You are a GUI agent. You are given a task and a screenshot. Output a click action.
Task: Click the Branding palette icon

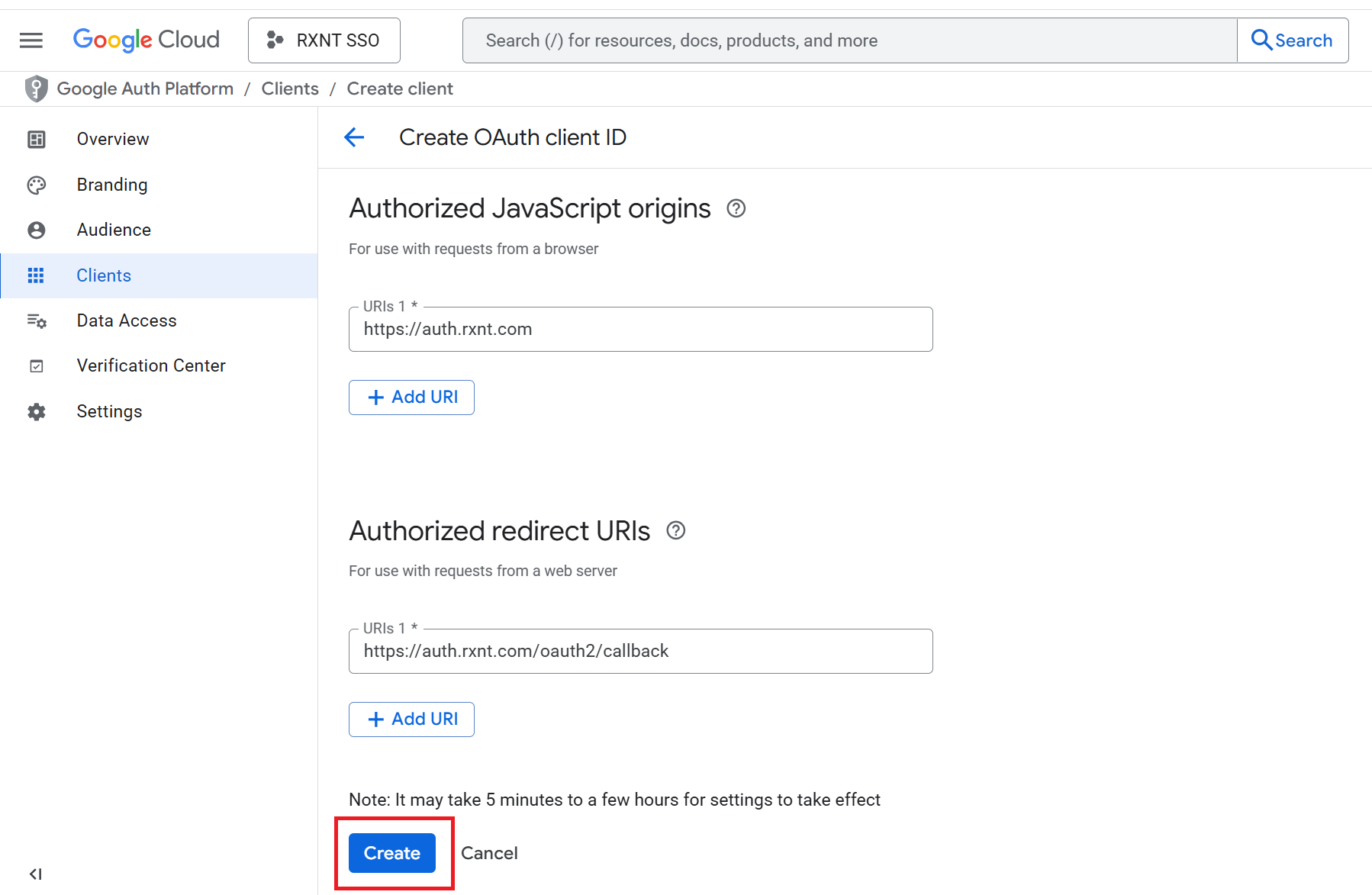[x=37, y=185]
